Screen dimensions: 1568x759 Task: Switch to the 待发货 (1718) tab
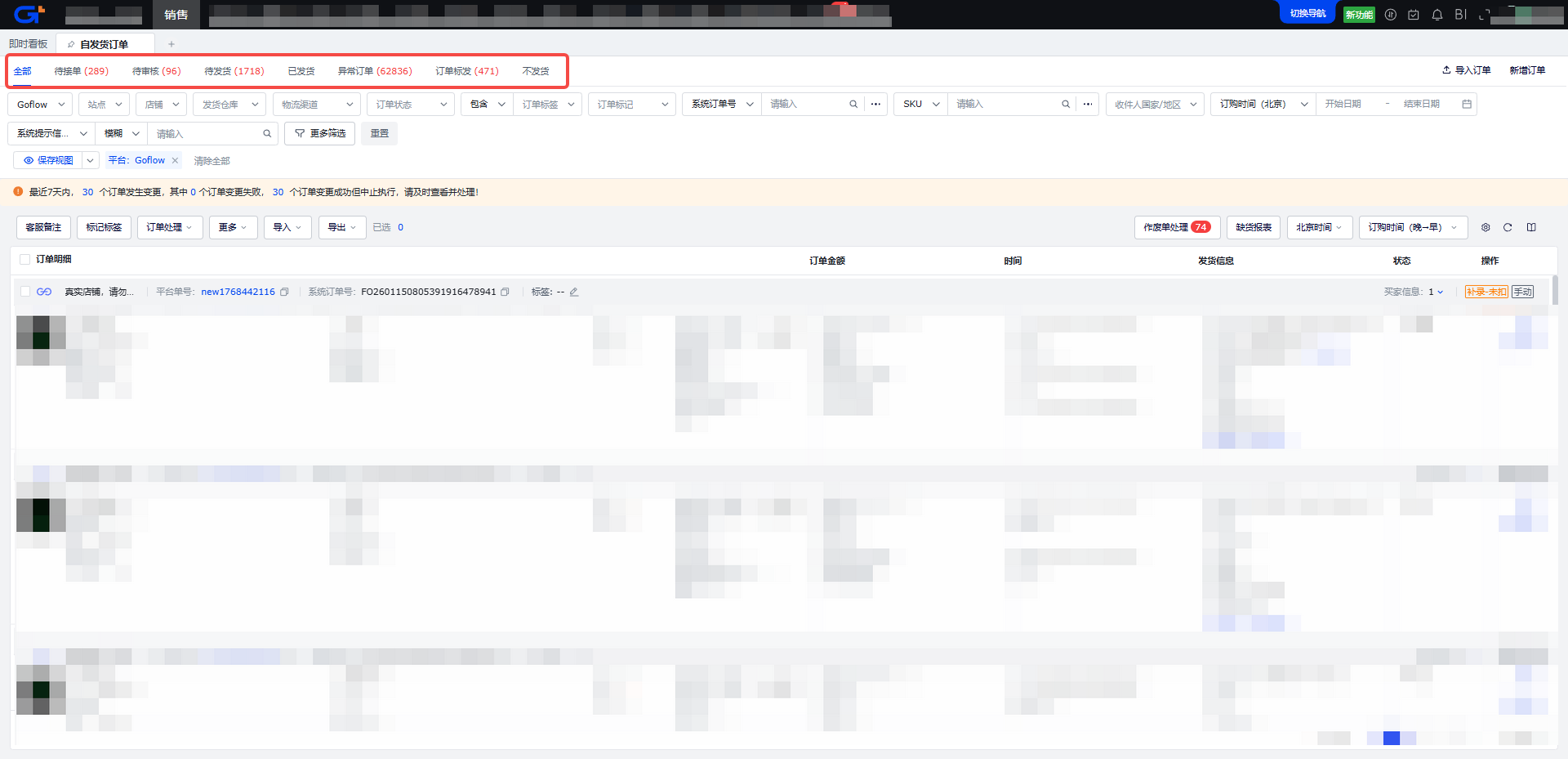[x=234, y=71]
